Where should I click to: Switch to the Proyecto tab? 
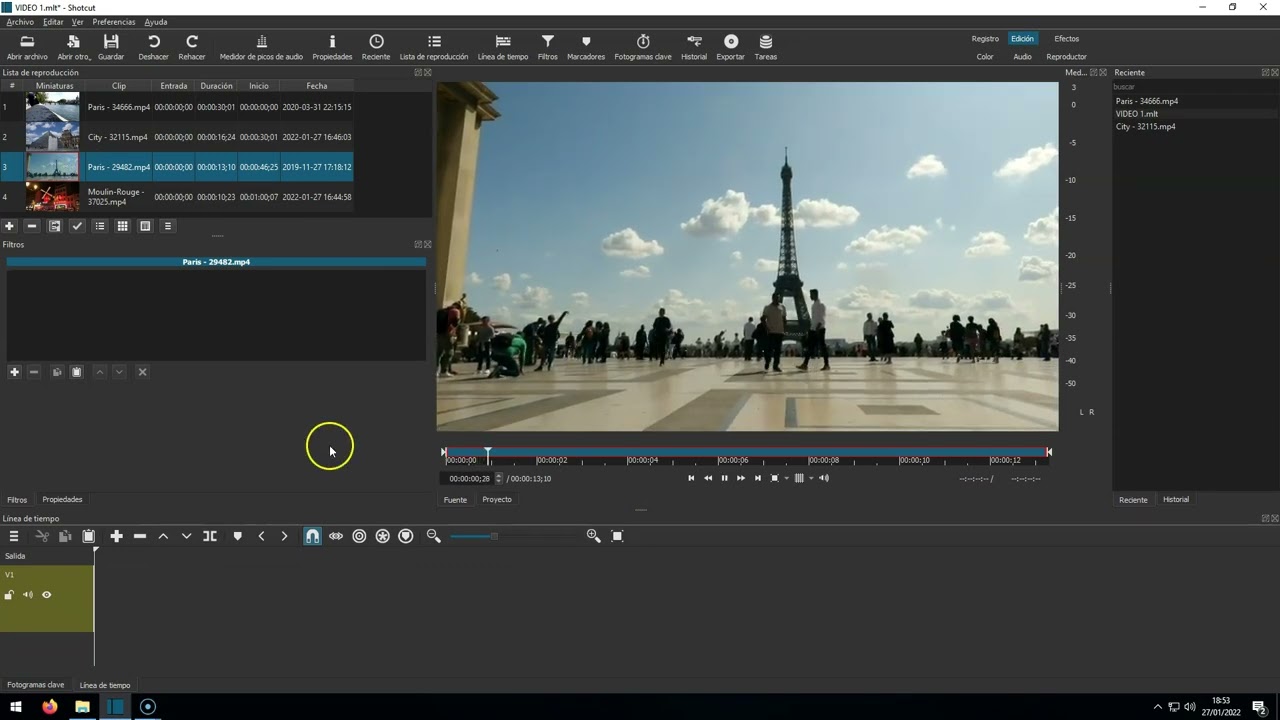tap(497, 499)
